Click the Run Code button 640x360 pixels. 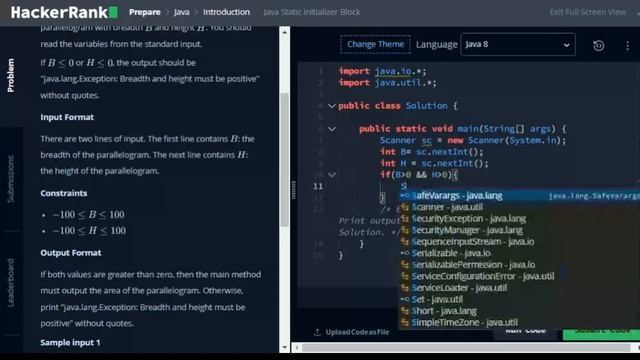click(x=526, y=333)
